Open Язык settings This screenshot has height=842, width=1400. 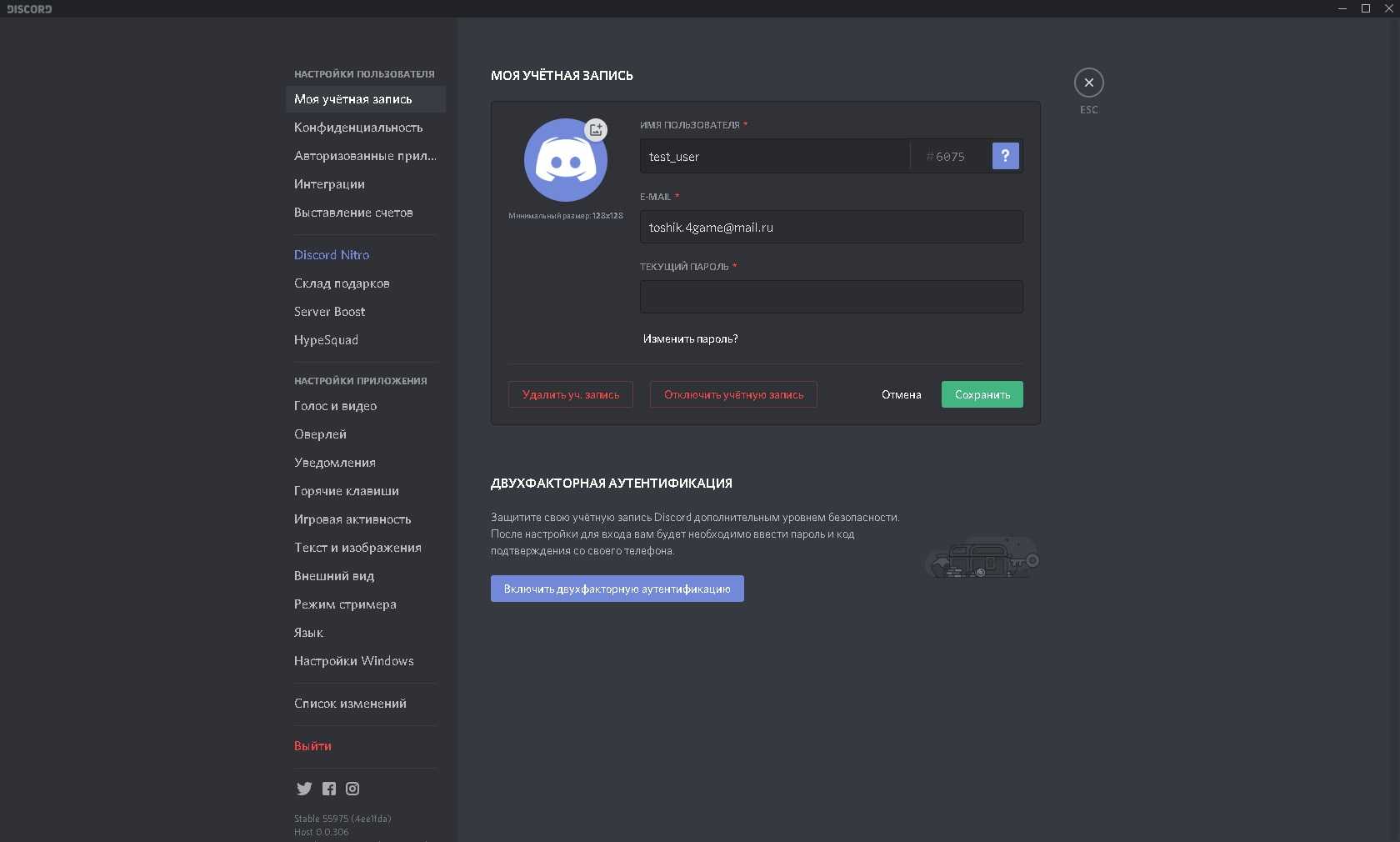[x=366, y=633]
